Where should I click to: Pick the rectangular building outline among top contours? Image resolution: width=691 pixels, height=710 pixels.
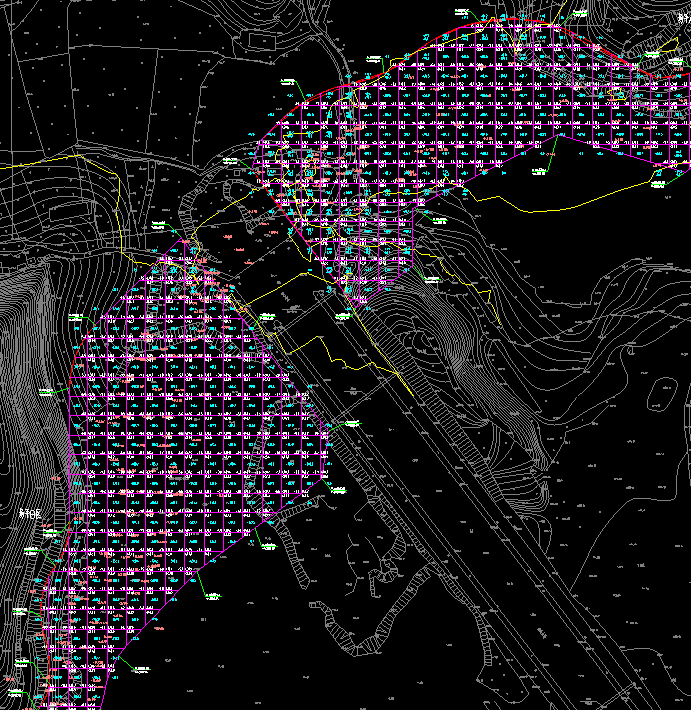(x=262, y=41)
